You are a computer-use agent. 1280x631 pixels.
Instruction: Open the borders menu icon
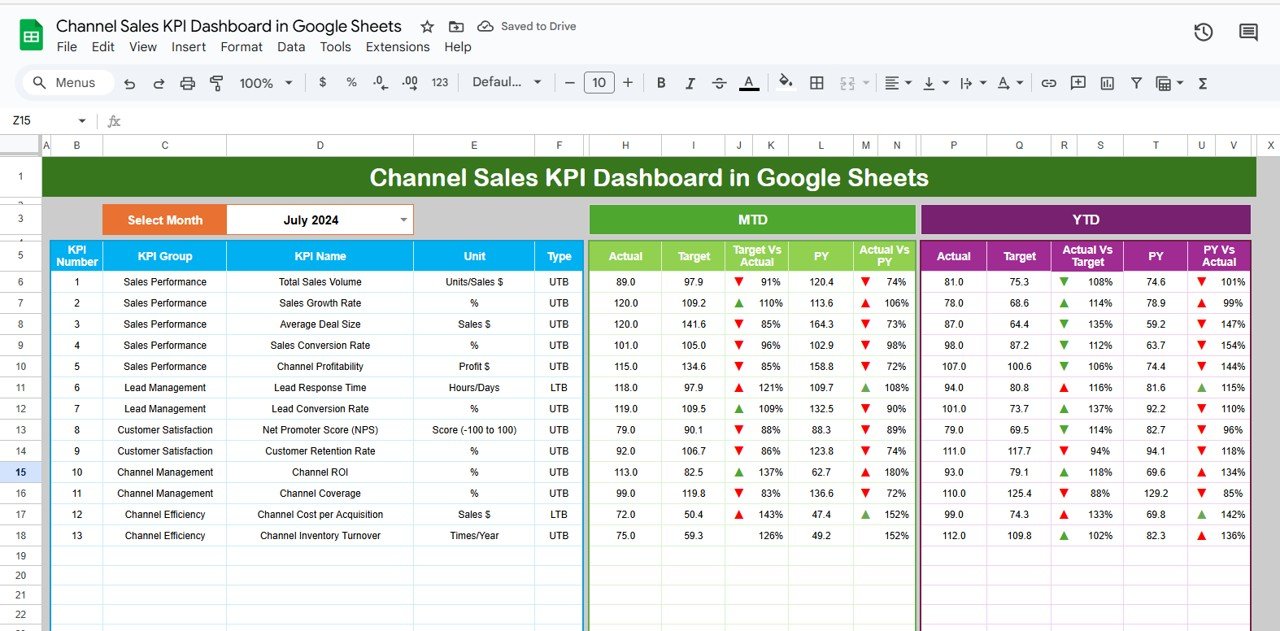click(816, 82)
